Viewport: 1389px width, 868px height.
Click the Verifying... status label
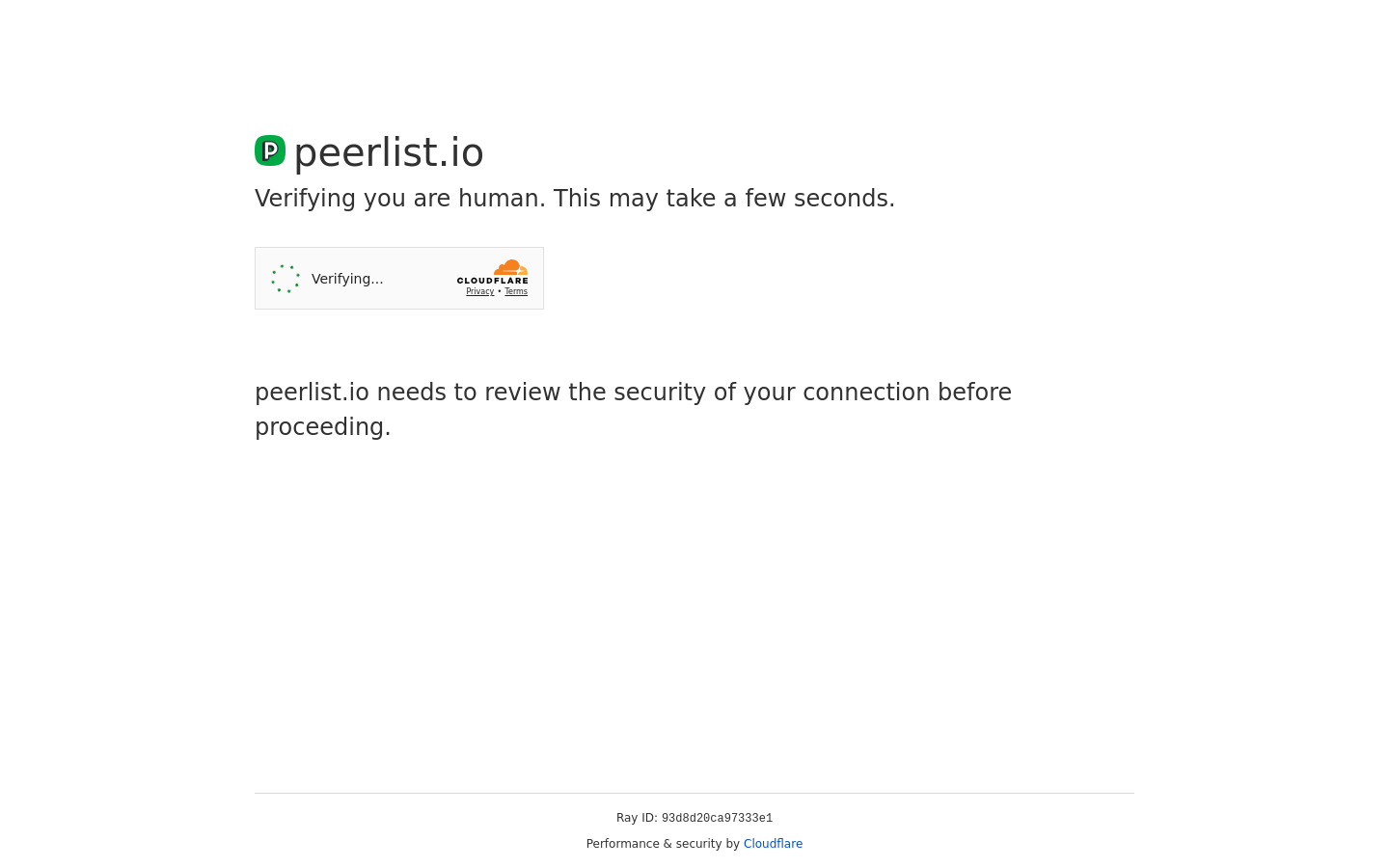[347, 279]
